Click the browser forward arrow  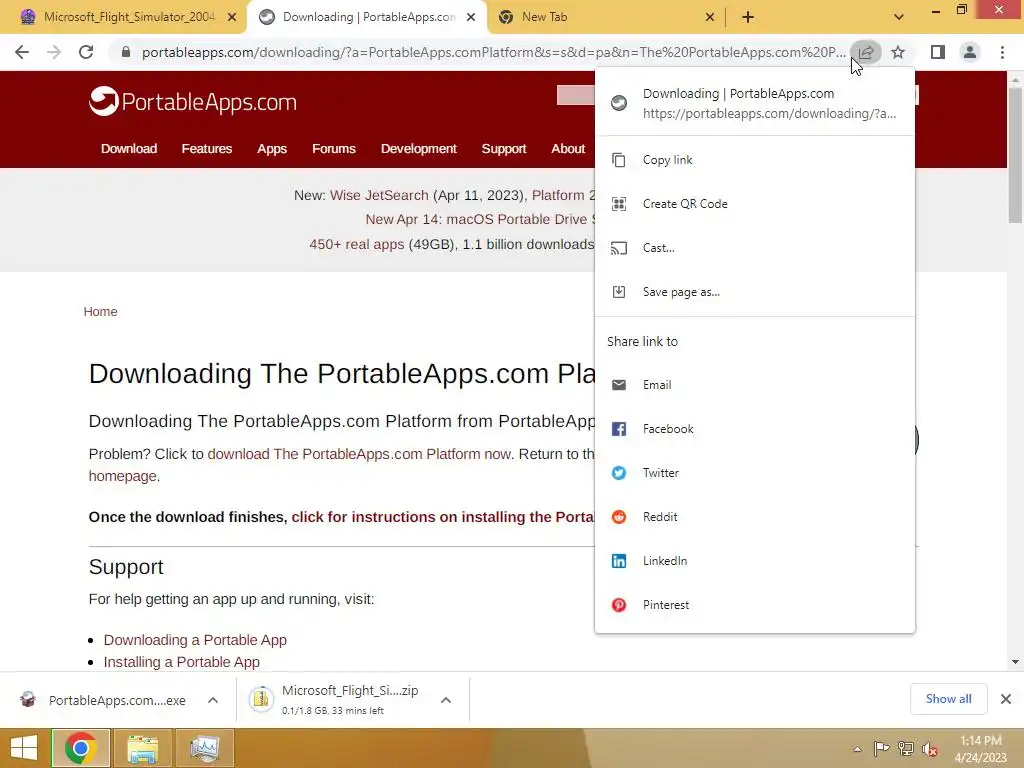click(x=54, y=52)
